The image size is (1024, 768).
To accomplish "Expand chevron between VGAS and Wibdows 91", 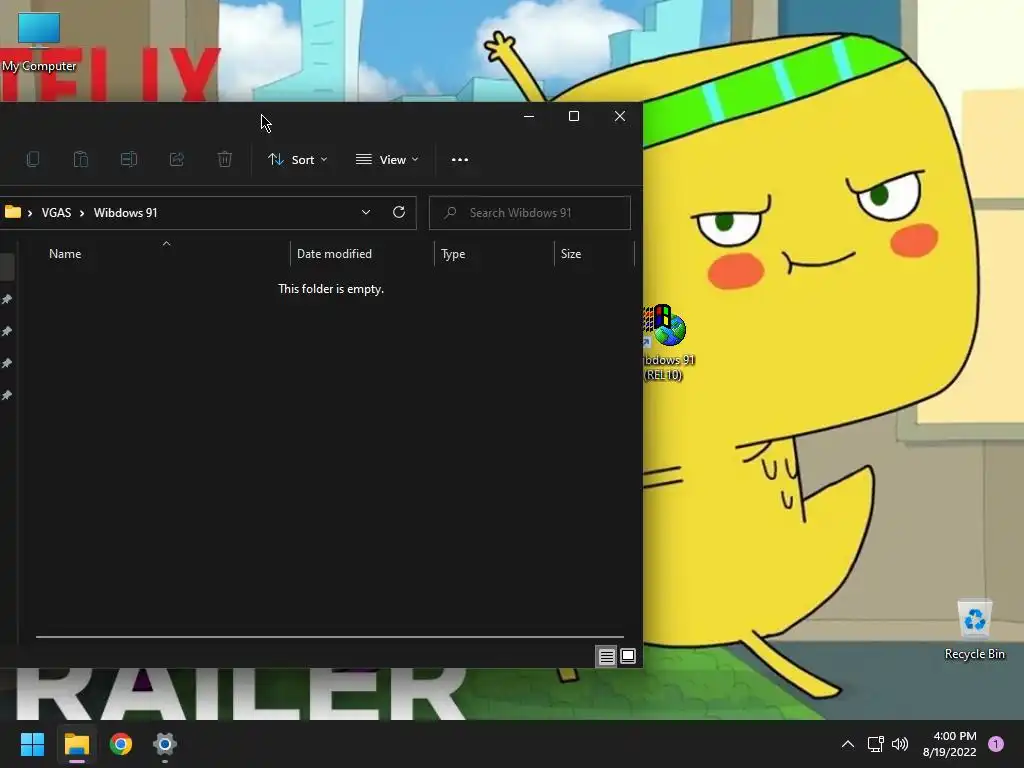I will 82,213.
